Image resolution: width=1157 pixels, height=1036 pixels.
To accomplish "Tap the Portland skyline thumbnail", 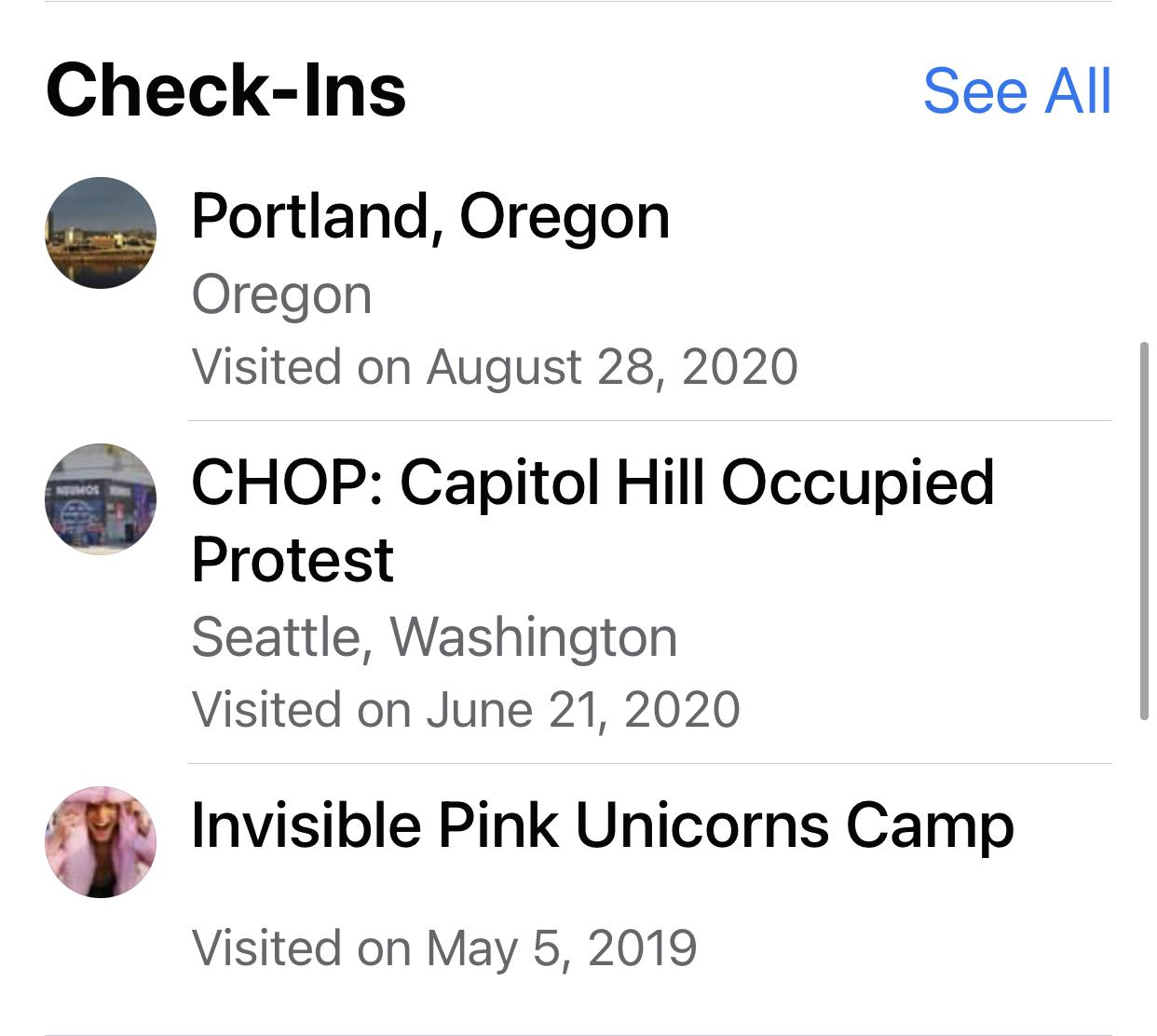I will tap(101, 233).
